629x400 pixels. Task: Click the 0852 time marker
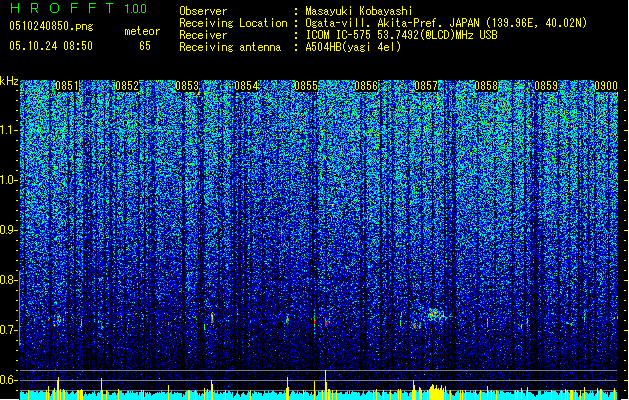point(127,86)
